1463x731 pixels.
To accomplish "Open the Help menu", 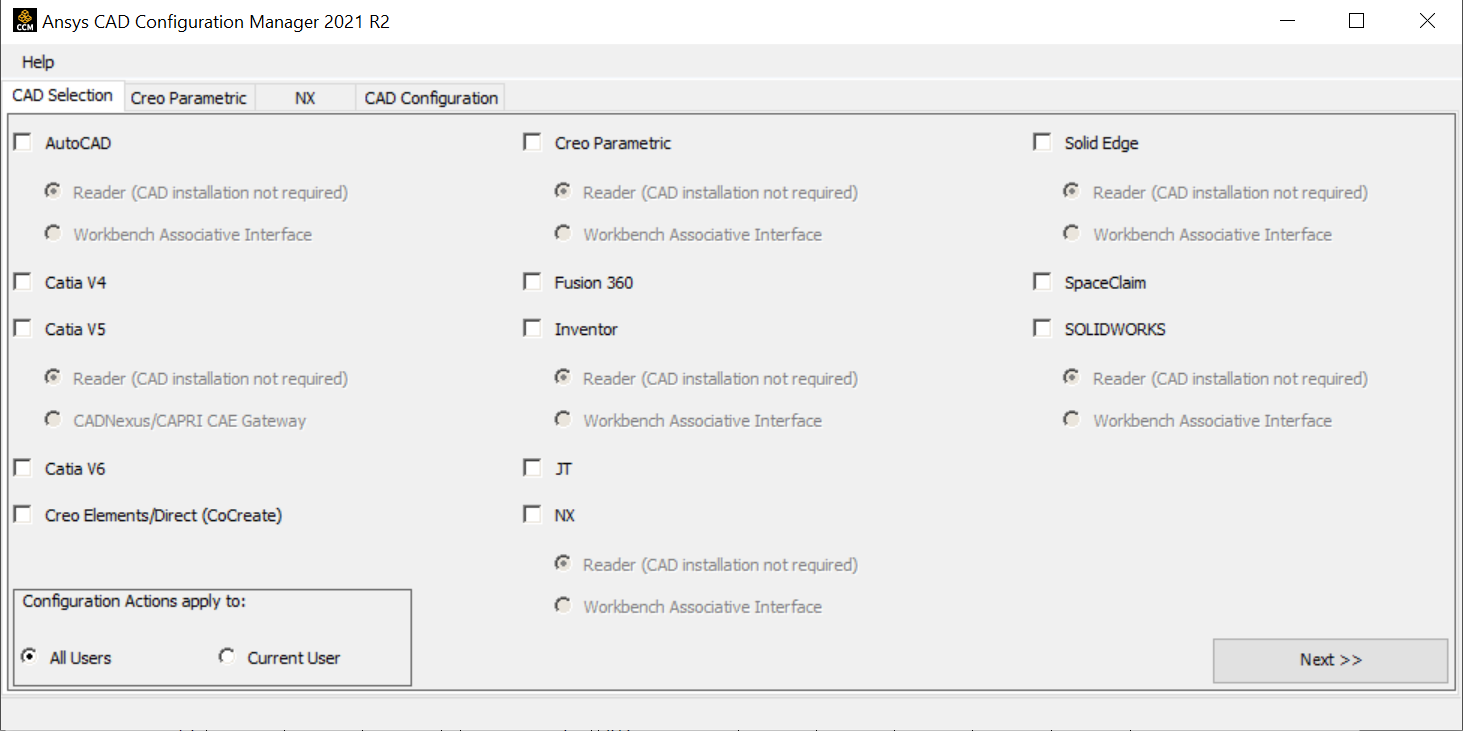I will click(38, 62).
